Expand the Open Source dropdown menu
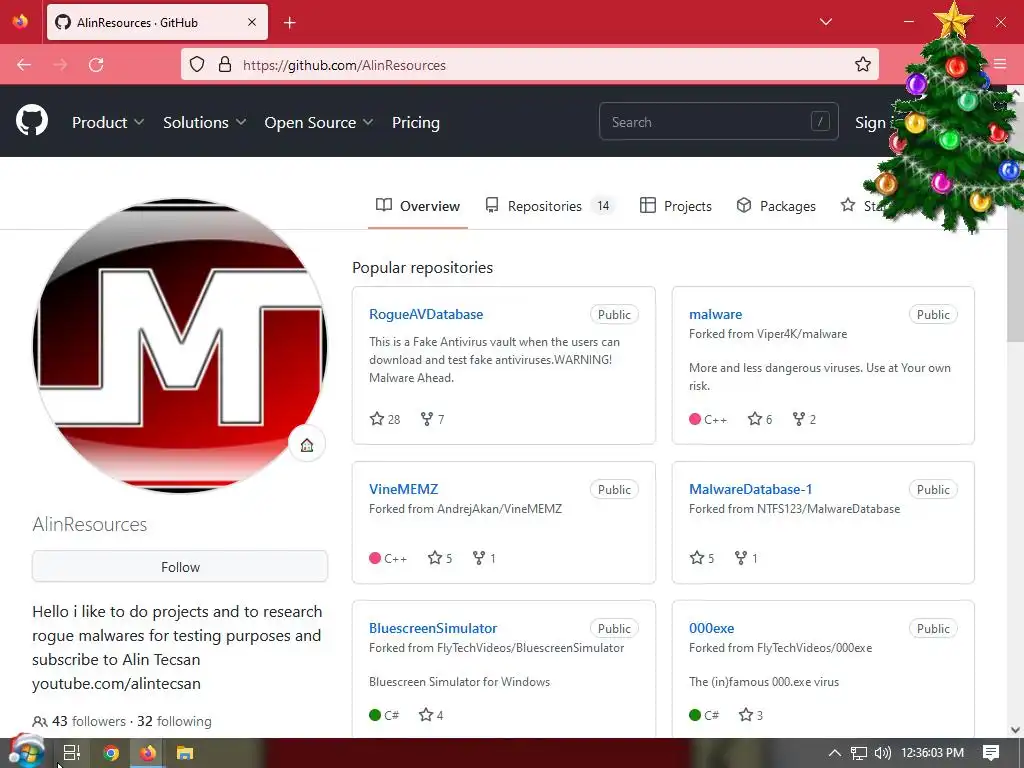This screenshot has width=1024, height=768. [x=319, y=122]
